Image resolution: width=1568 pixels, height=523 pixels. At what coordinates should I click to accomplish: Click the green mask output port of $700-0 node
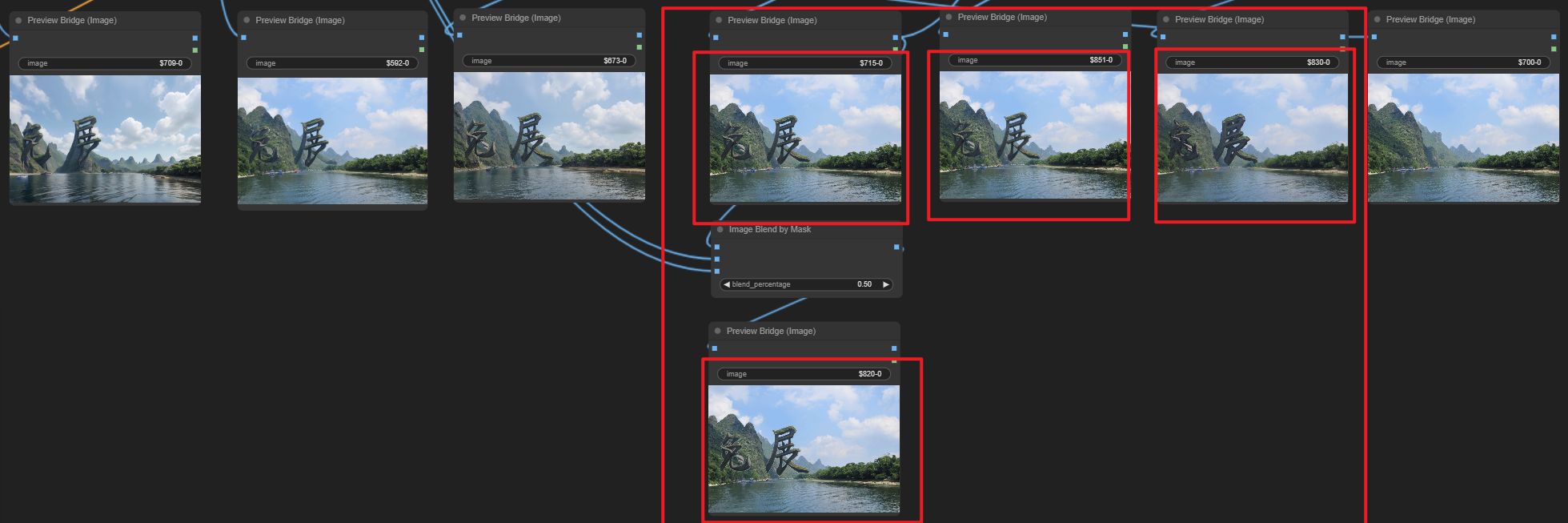pyautogui.click(x=1554, y=50)
